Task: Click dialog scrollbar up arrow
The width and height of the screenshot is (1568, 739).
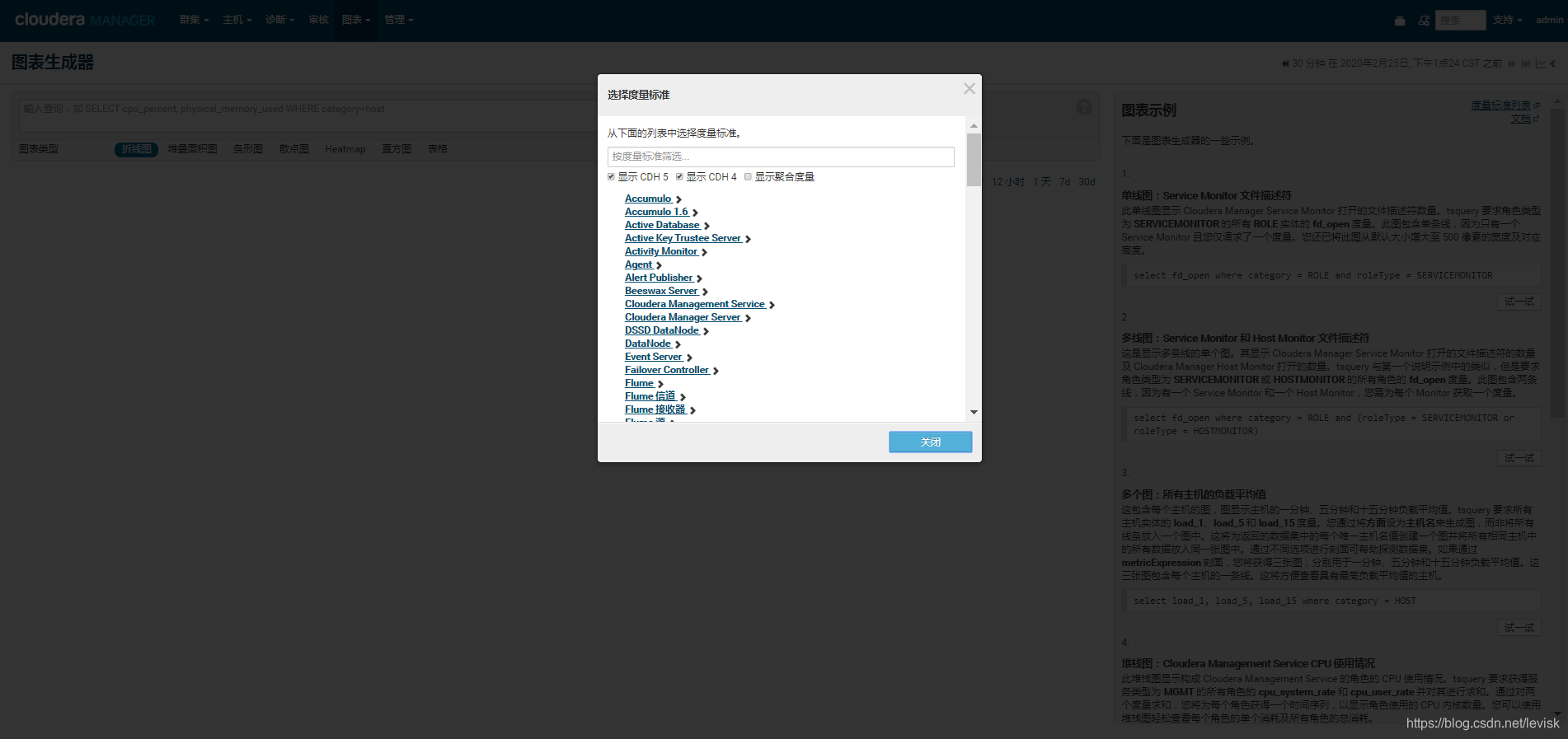Action: click(974, 126)
